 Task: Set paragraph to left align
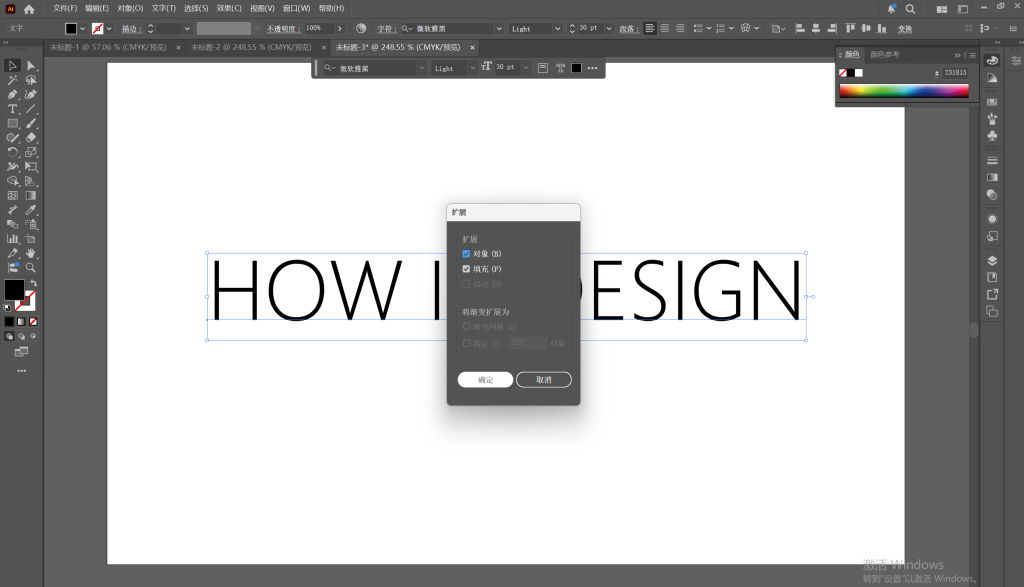coord(650,28)
